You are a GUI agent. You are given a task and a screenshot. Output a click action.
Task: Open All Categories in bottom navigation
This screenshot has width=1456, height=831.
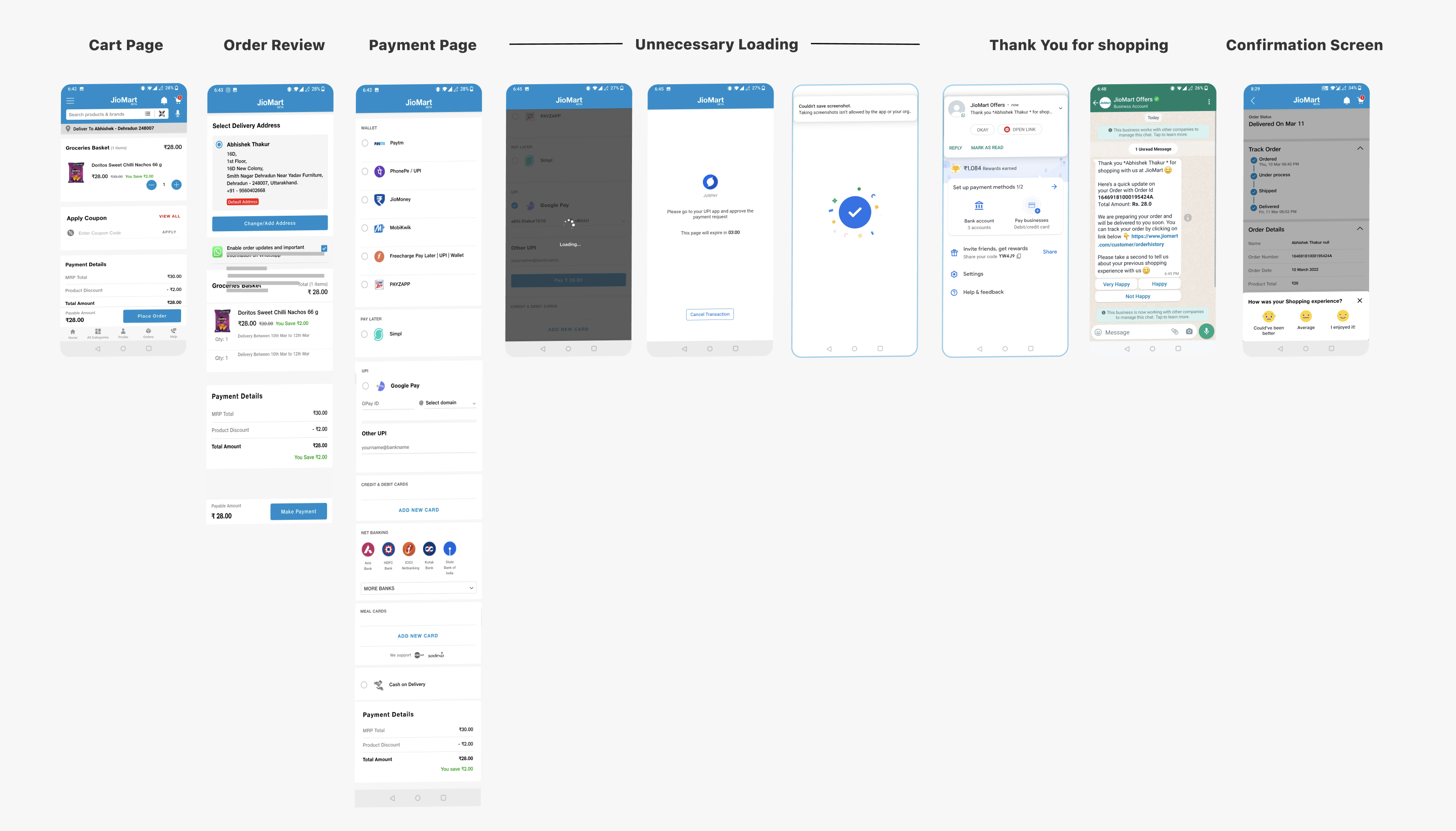click(97, 333)
